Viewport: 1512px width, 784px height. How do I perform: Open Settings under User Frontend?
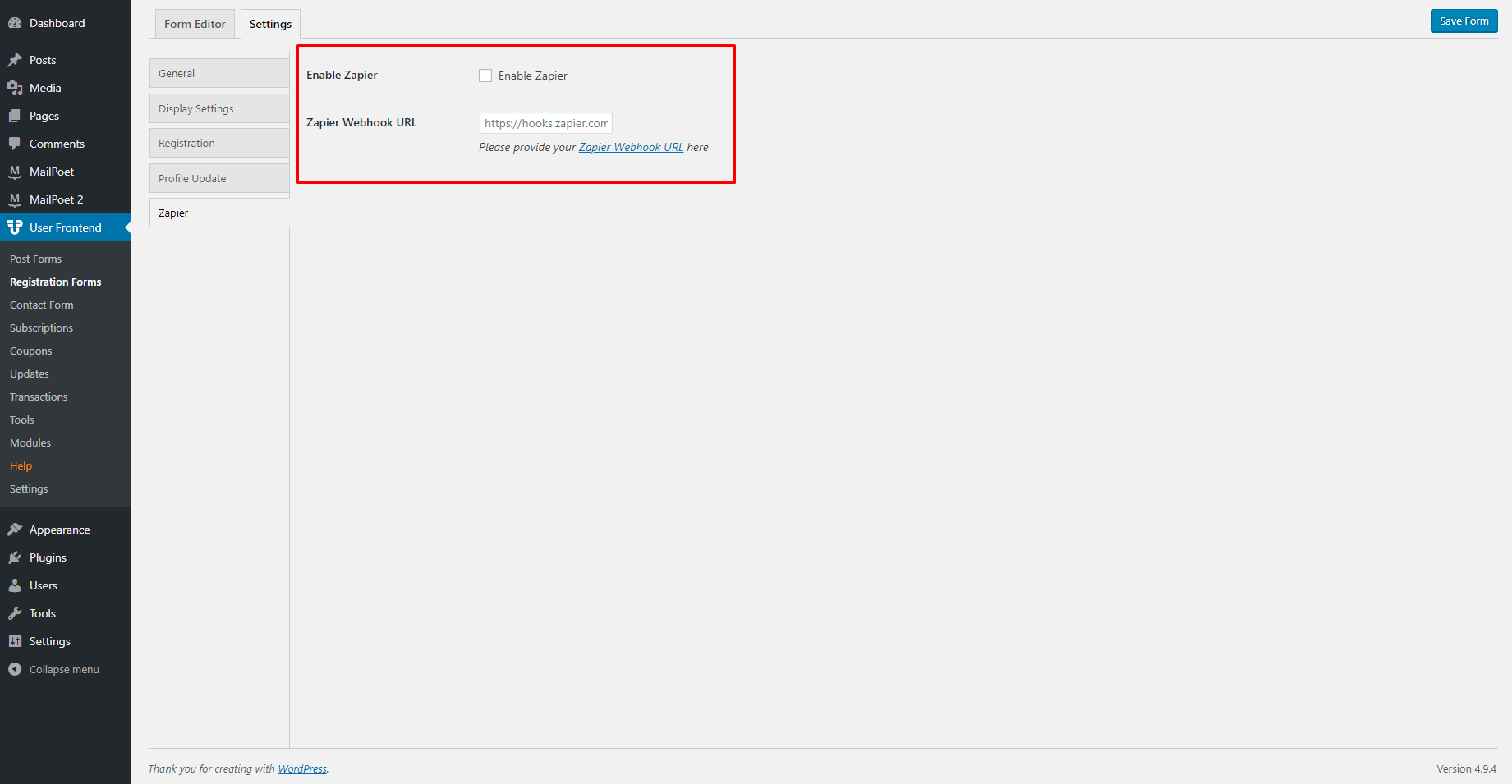[x=29, y=488]
